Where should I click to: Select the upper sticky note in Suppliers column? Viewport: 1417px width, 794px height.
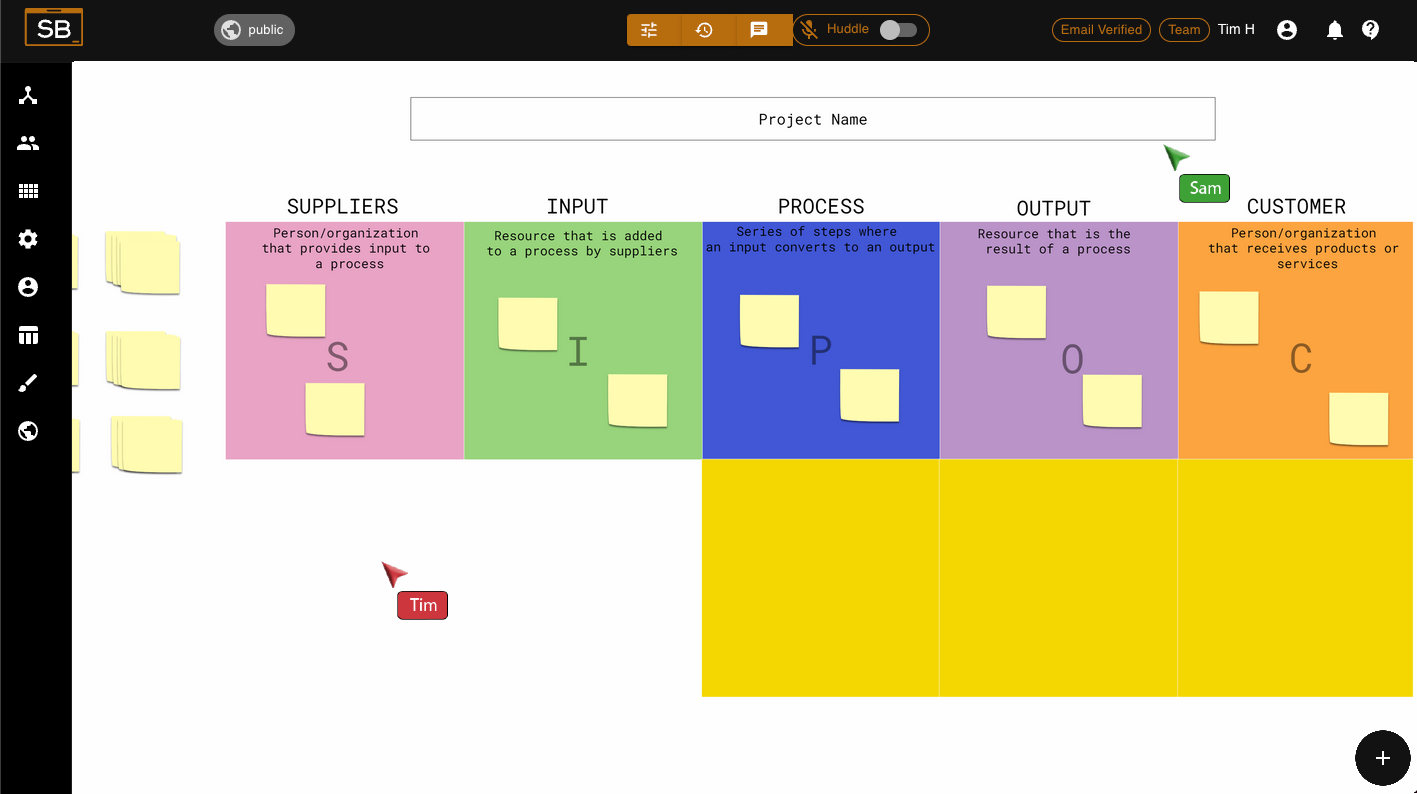296,310
